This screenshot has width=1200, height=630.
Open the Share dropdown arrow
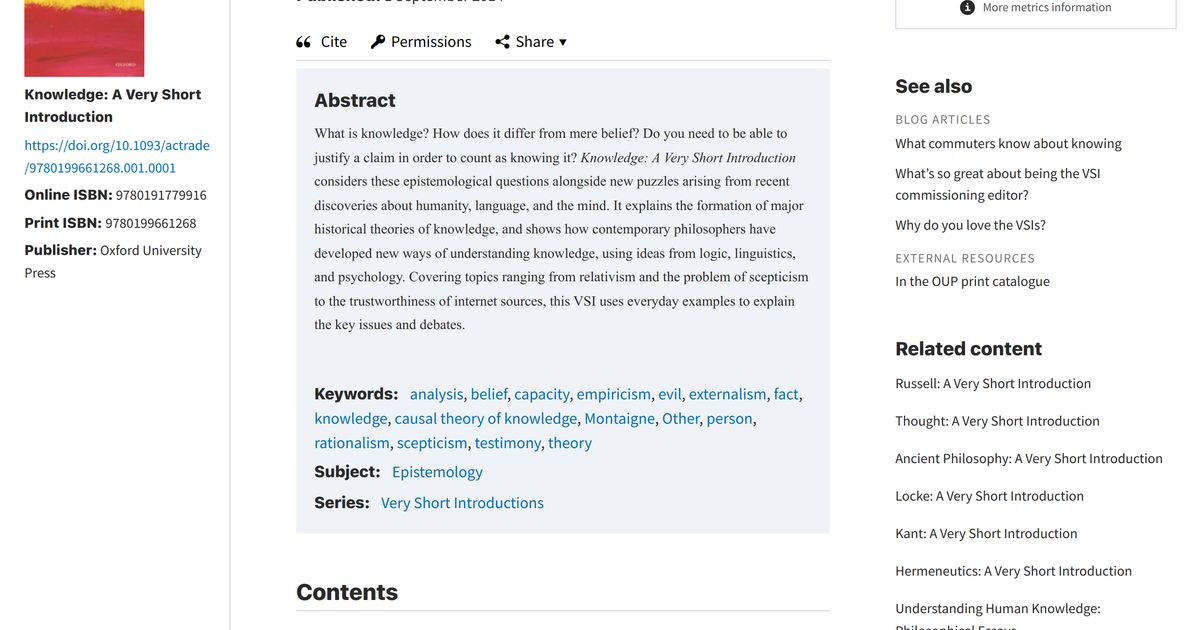coord(562,42)
